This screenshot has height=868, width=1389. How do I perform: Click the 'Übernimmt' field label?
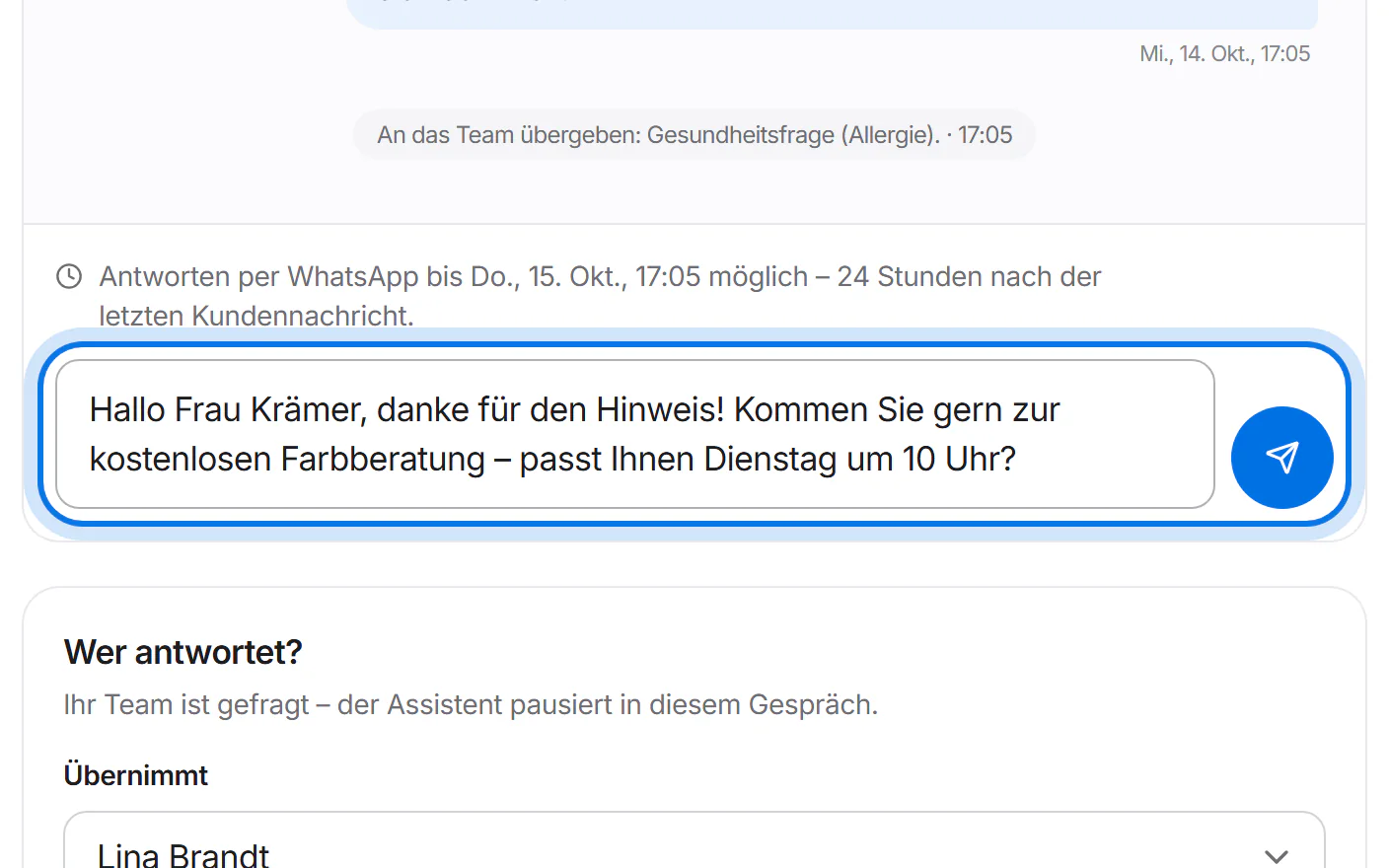tap(136, 775)
